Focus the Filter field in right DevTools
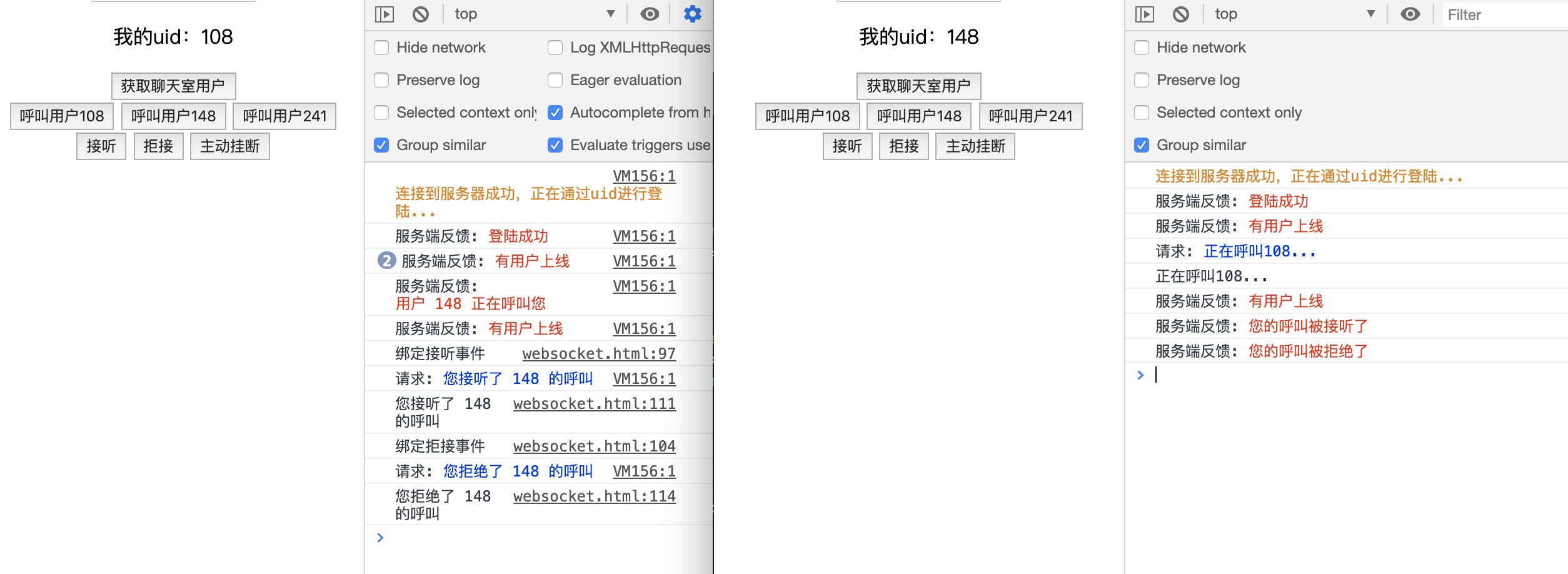1568x574 pixels. [x=1505, y=14]
